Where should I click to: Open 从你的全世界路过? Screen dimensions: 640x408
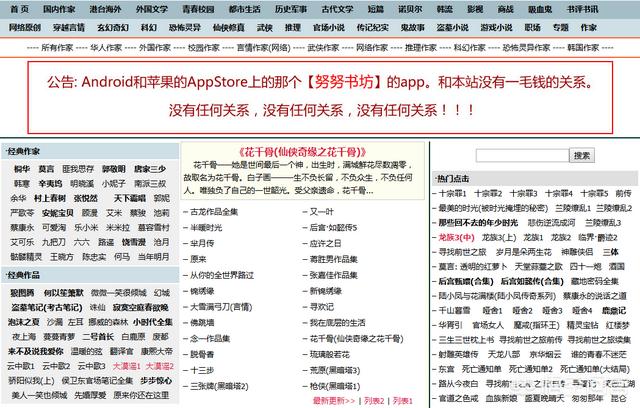222,275
